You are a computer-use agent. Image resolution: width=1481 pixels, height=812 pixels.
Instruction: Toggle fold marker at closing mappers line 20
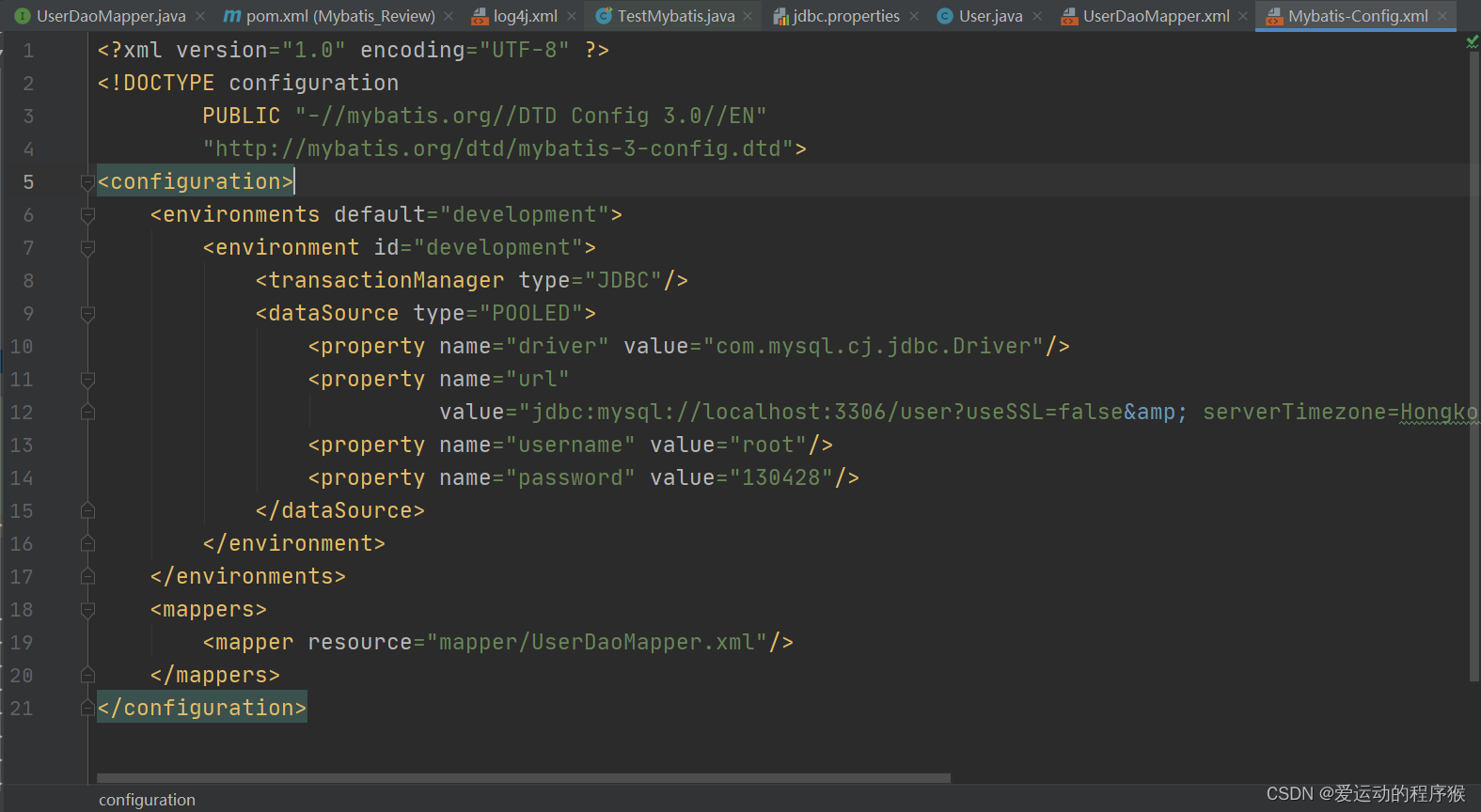pyautogui.click(x=87, y=675)
